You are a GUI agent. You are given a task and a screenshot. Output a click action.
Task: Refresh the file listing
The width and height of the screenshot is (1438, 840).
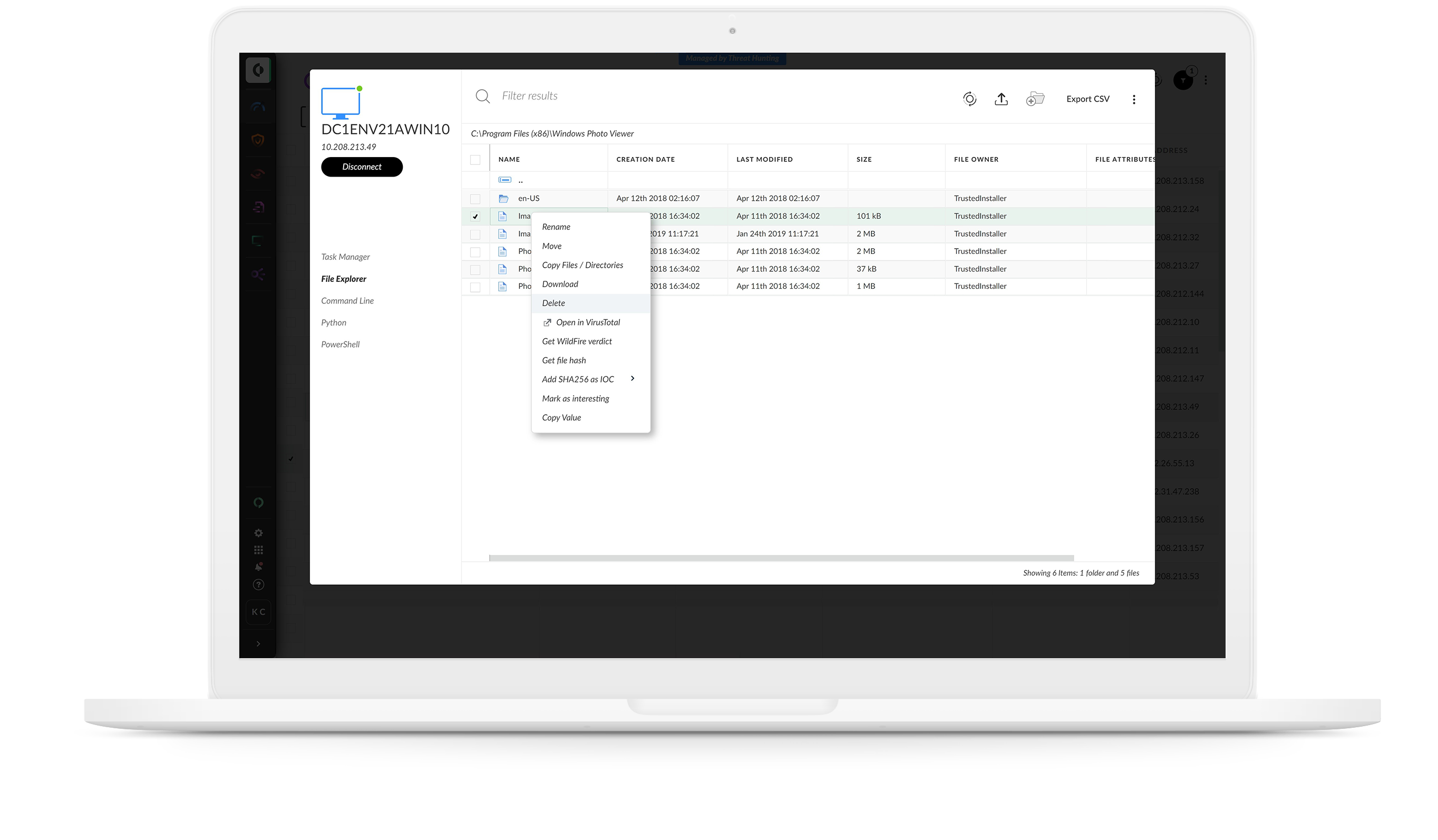[x=969, y=99]
